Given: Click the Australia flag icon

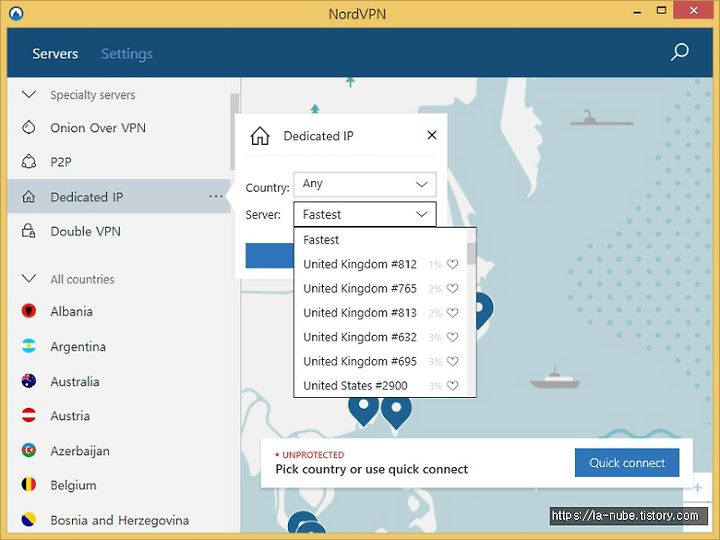Looking at the screenshot, I should pos(28,381).
